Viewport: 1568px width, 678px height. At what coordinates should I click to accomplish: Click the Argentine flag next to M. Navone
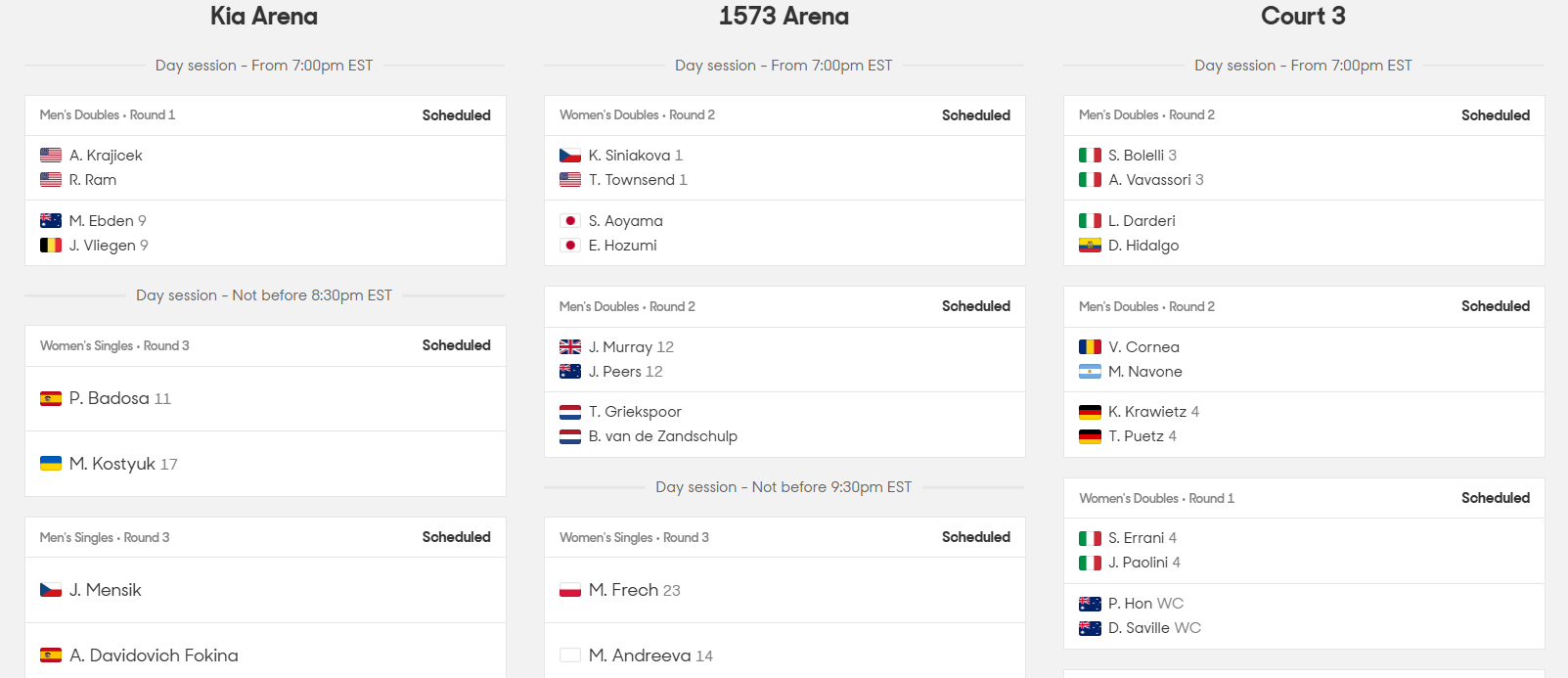[1090, 371]
